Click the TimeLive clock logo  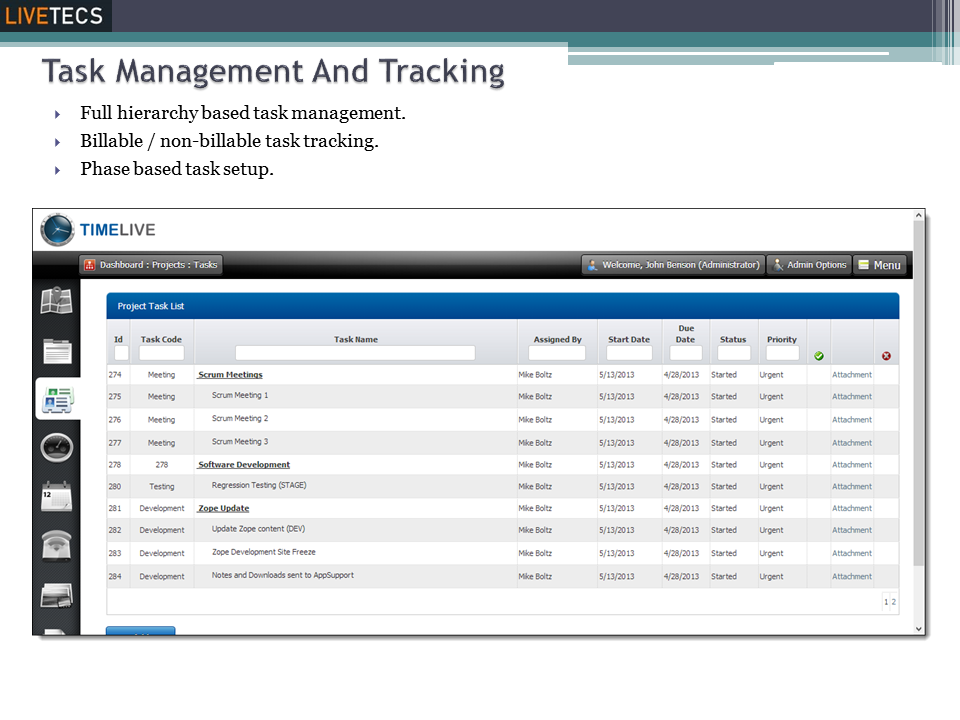[x=57, y=230]
